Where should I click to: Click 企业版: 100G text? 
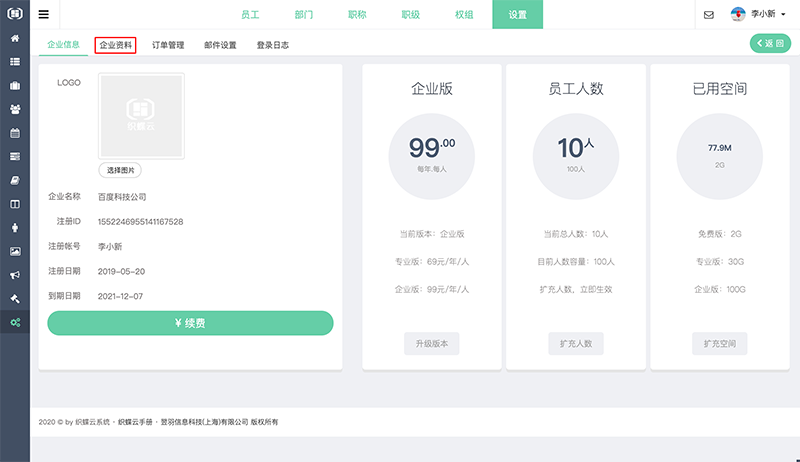pyautogui.click(x=719, y=289)
